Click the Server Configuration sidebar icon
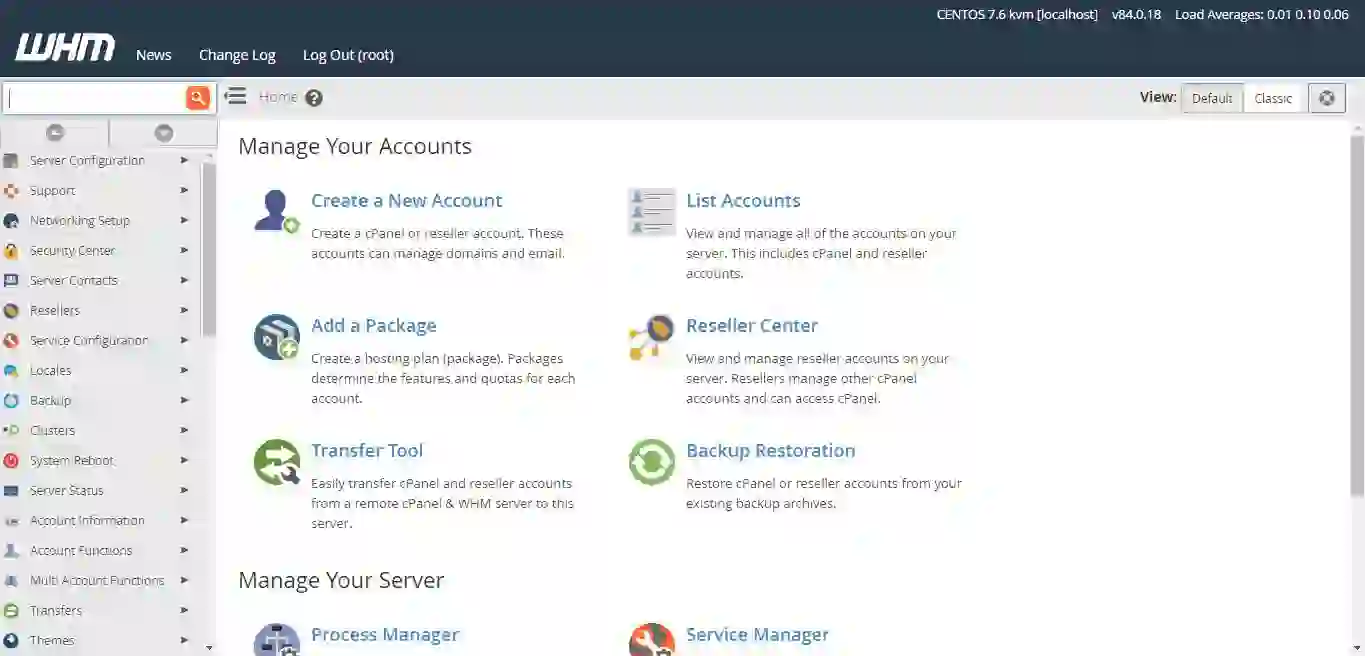This screenshot has width=1365, height=656. point(11,161)
